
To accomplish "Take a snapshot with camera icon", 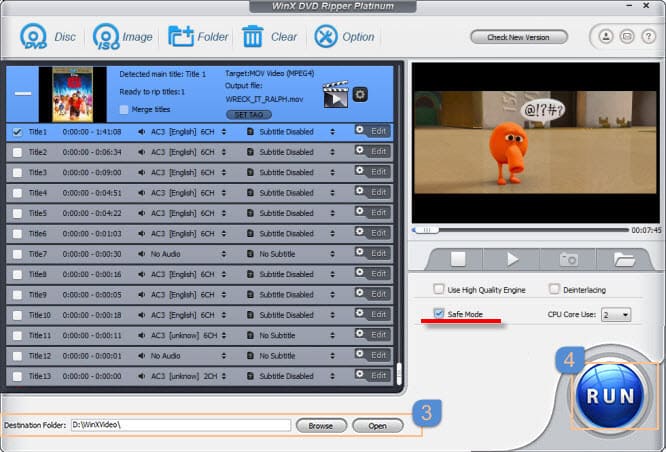I will click(x=568, y=259).
